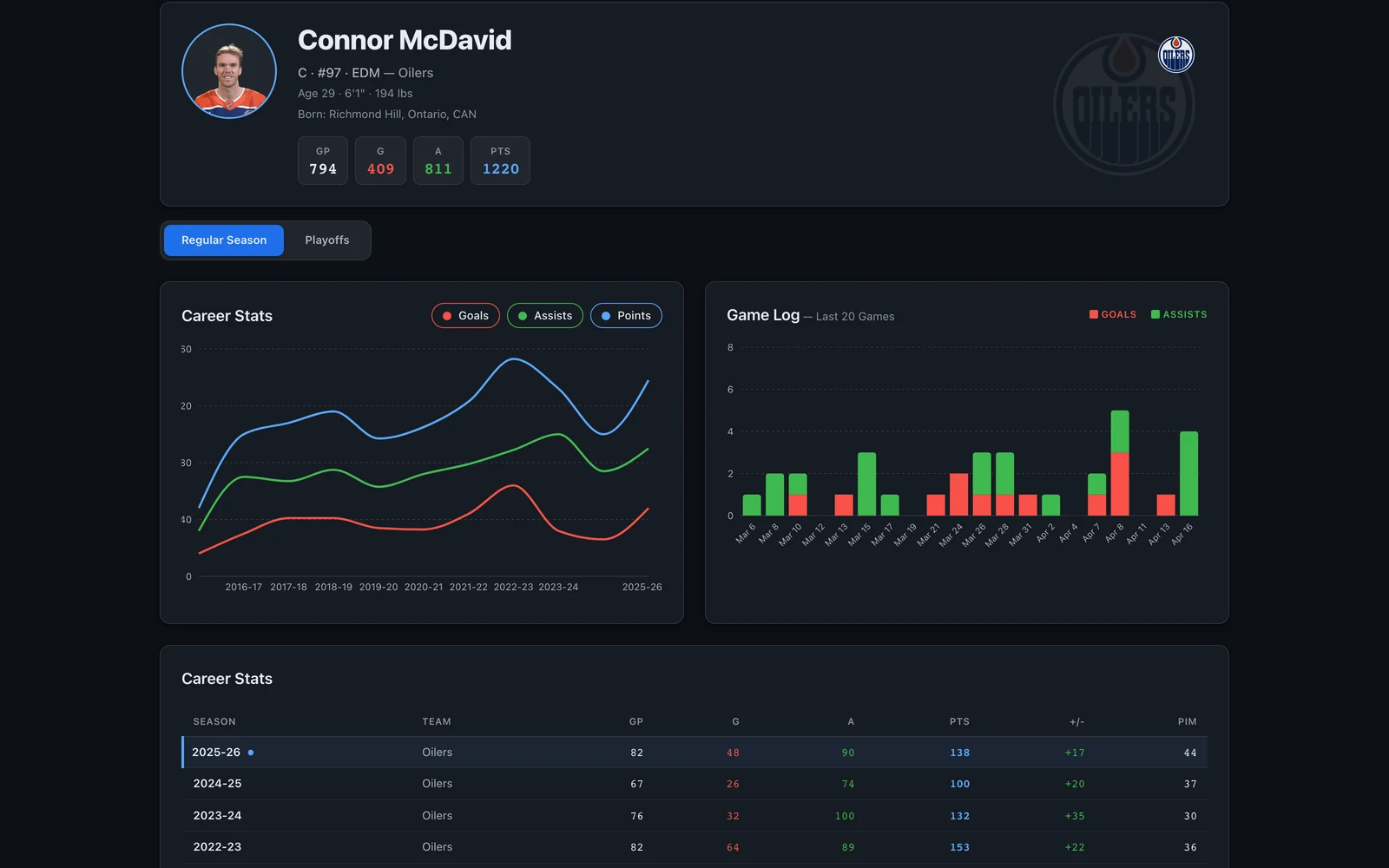Click the Apr 8 bar in Game Log
The image size is (1389, 868).
point(1120,464)
